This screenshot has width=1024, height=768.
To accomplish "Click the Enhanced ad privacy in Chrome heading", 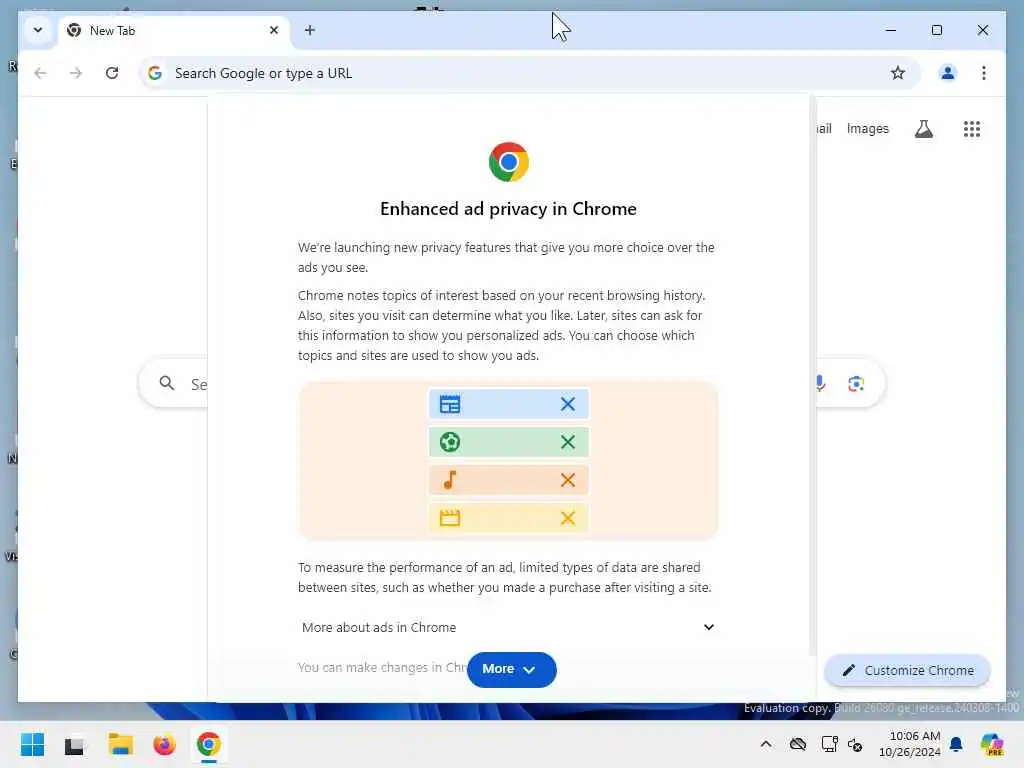I will (x=508, y=209).
